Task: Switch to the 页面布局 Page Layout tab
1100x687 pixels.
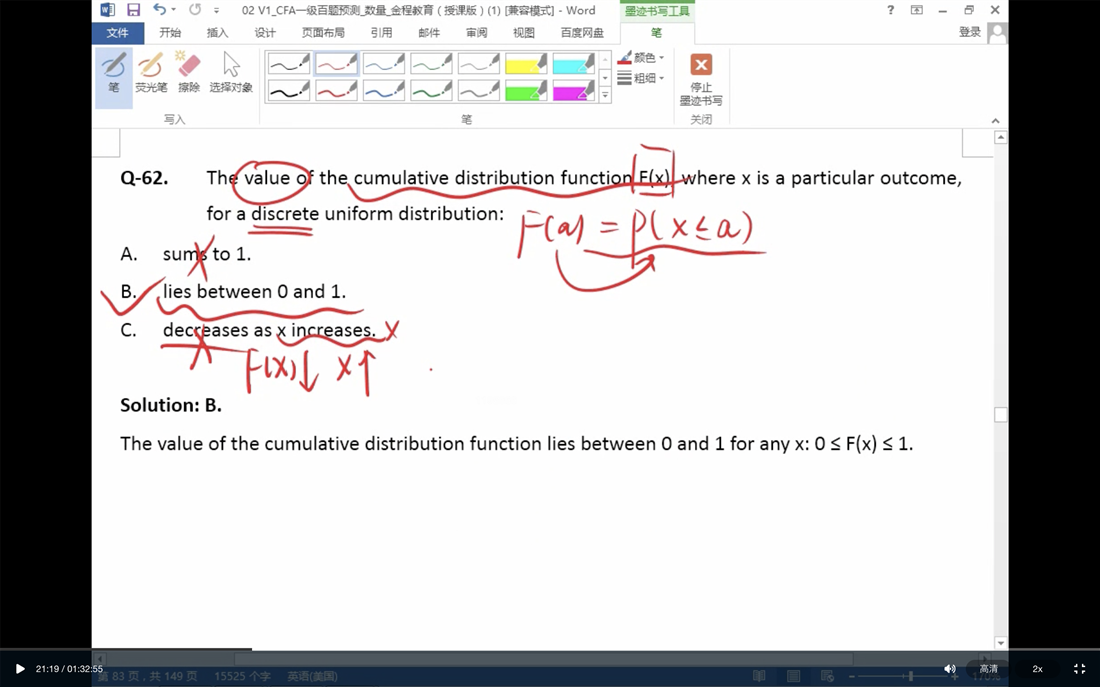Action: [x=323, y=32]
